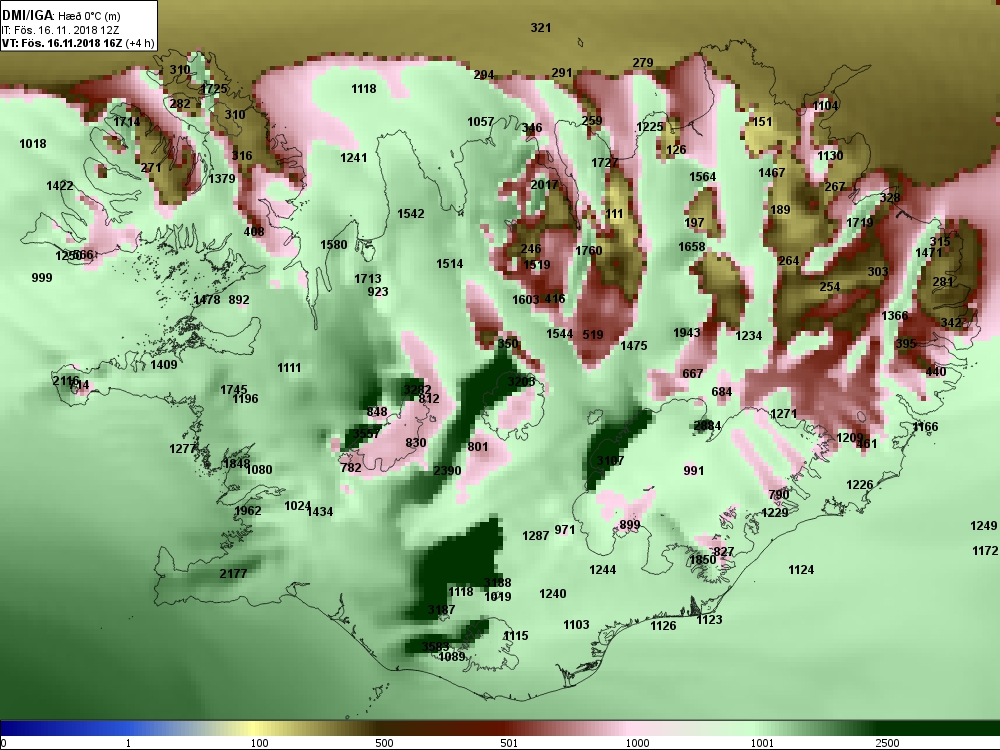This screenshot has height=750, width=1000.
Task: Click the map value 1018
Action: [x=33, y=143]
